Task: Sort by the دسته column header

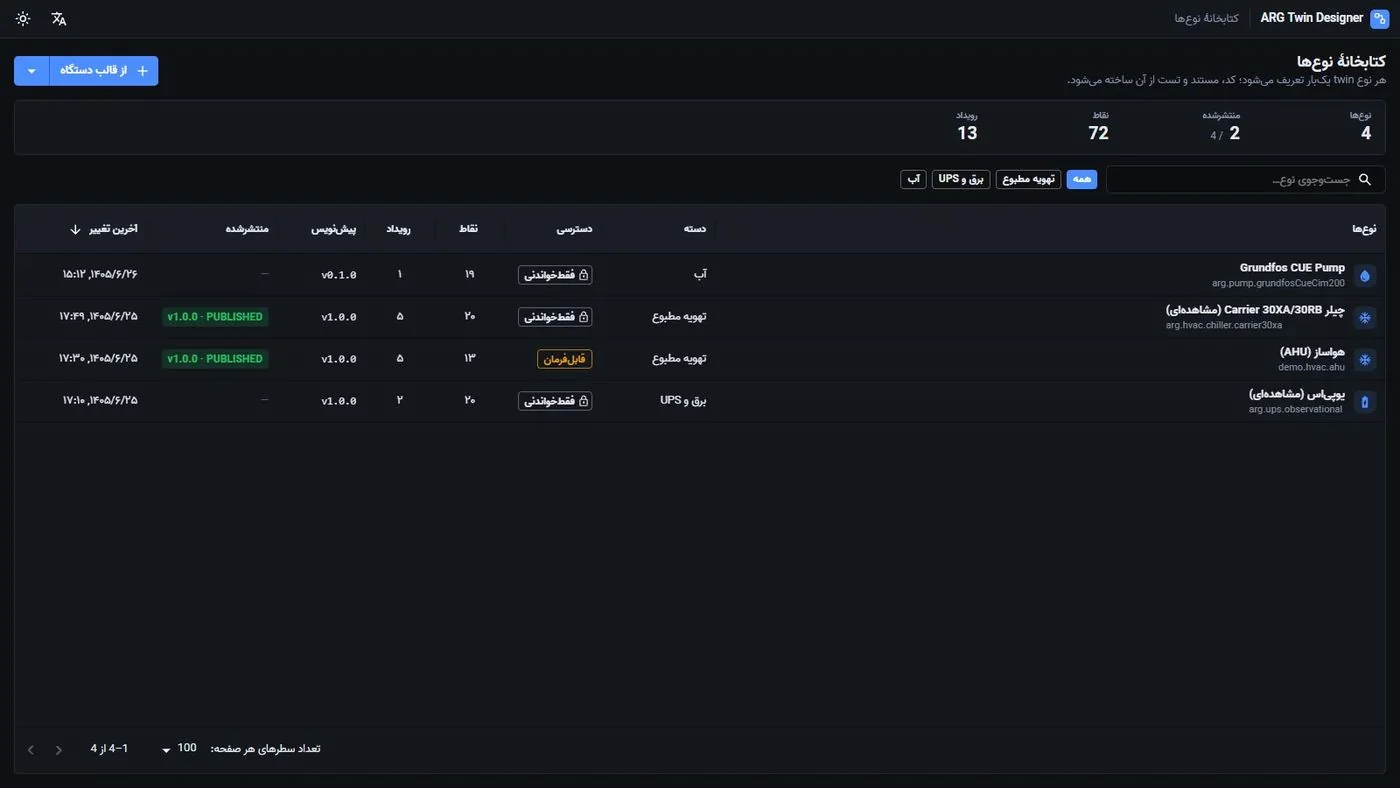Action: click(695, 229)
